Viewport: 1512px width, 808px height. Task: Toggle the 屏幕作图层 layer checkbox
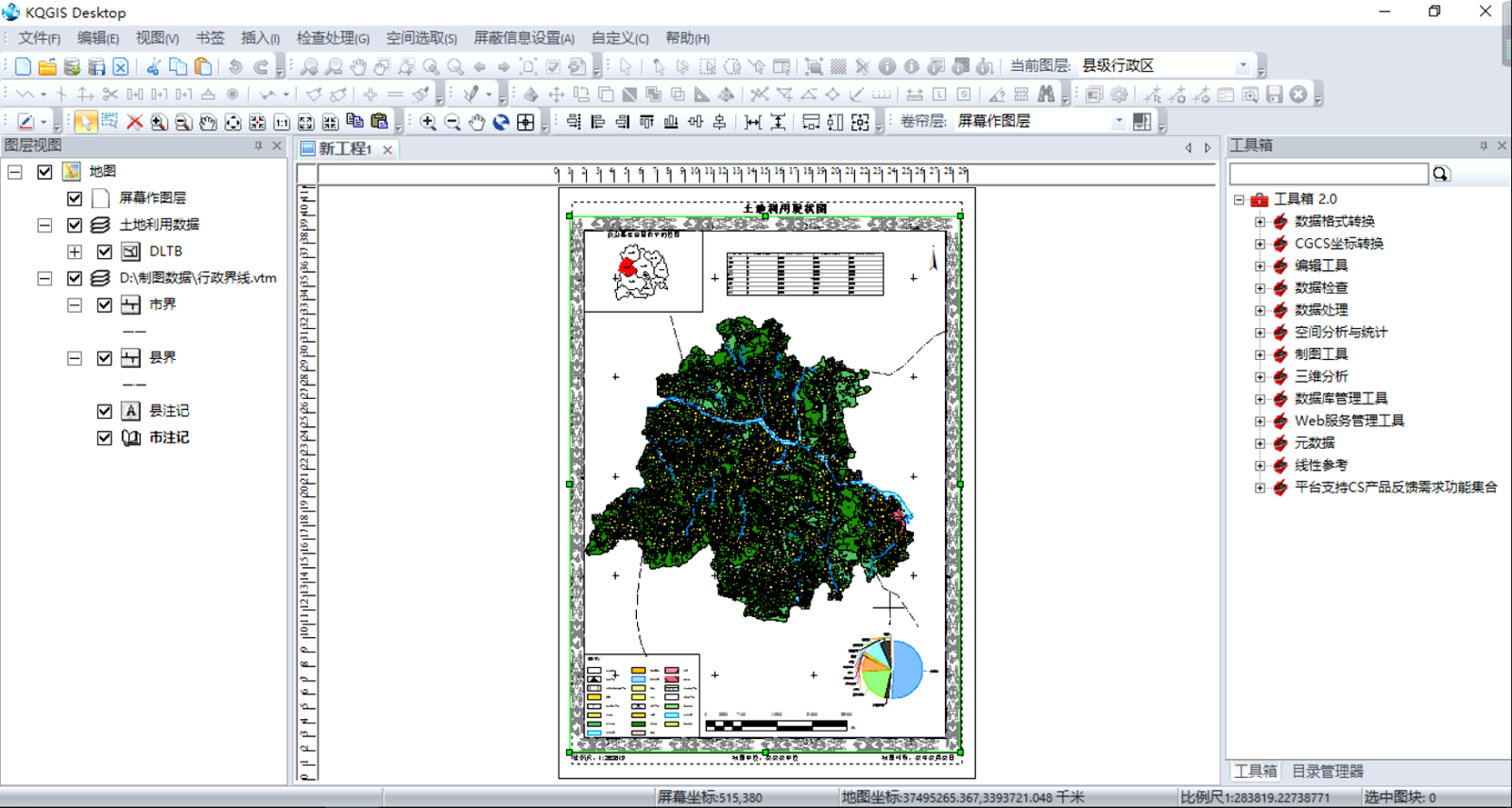click(x=75, y=198)
